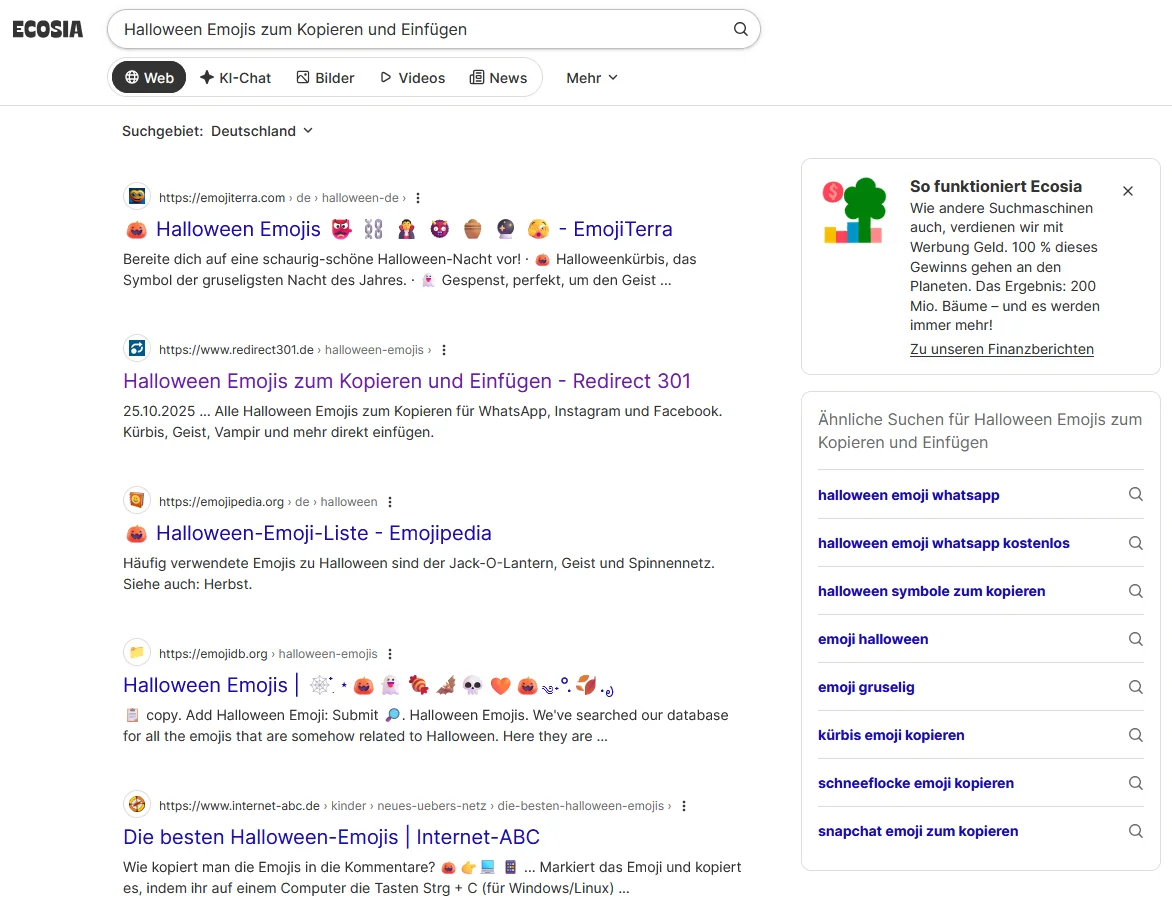Select the Web tab

coord(149,78)
